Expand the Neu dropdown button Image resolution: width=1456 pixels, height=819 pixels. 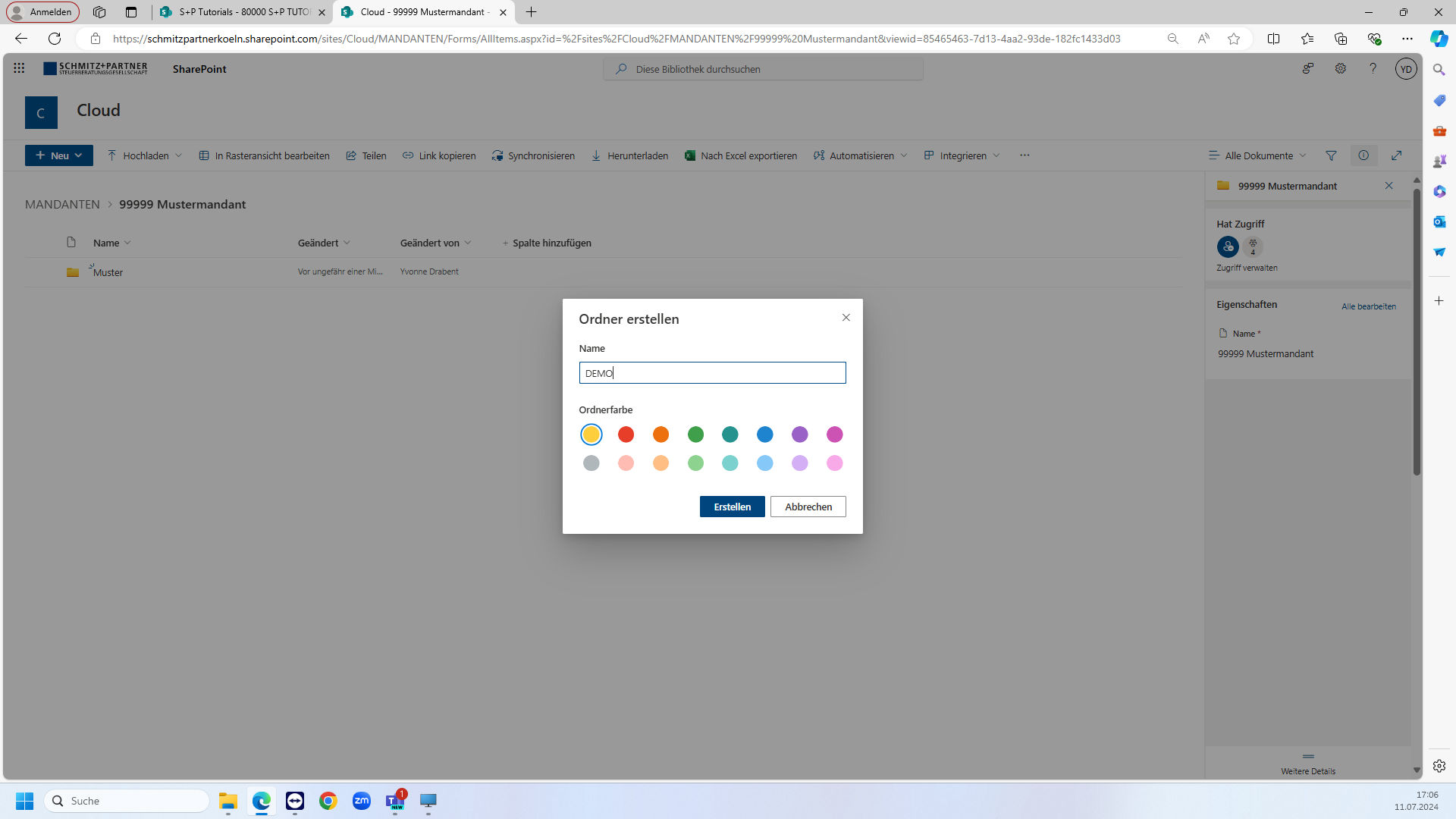coord(59,155)
